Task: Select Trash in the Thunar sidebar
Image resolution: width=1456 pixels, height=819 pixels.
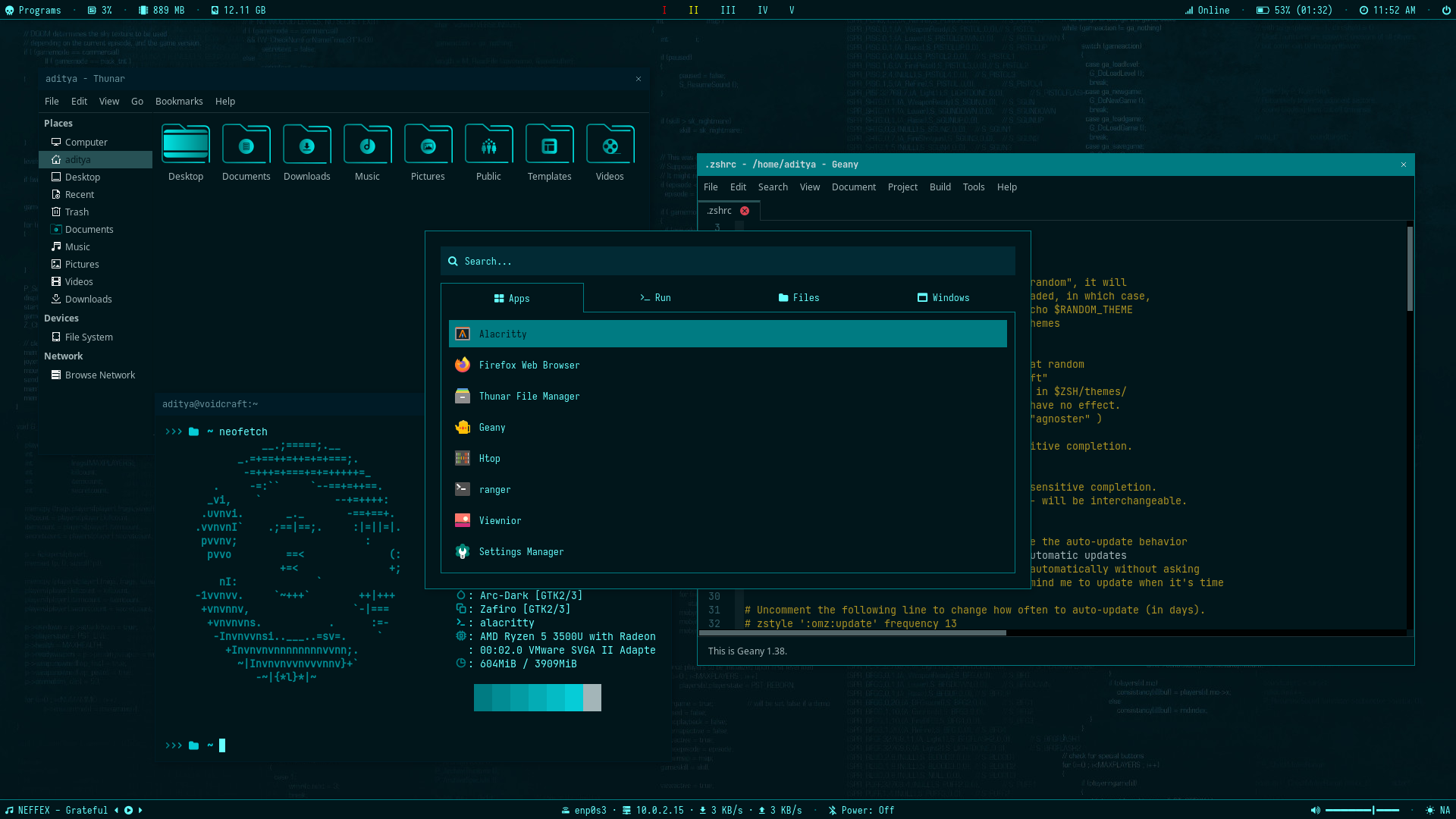Action: (77, 212)
